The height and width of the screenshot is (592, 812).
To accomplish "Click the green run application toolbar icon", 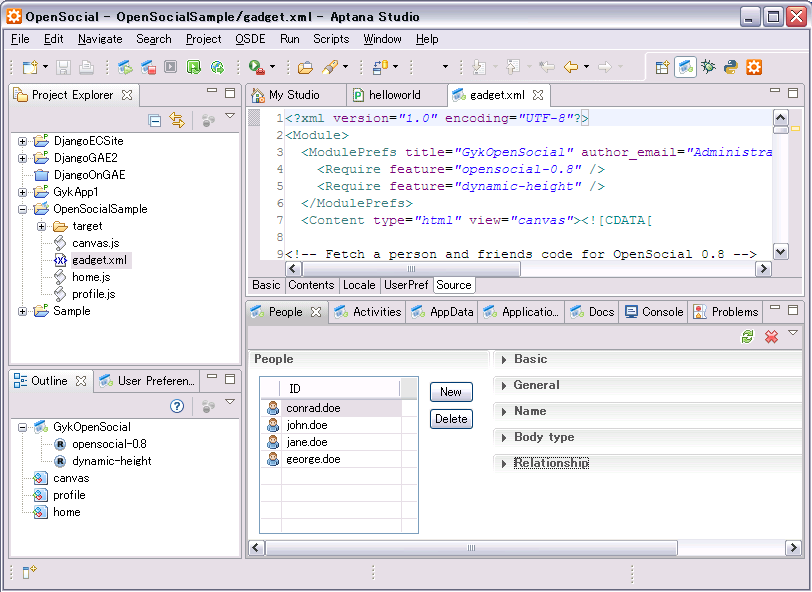I will (194, 67).
